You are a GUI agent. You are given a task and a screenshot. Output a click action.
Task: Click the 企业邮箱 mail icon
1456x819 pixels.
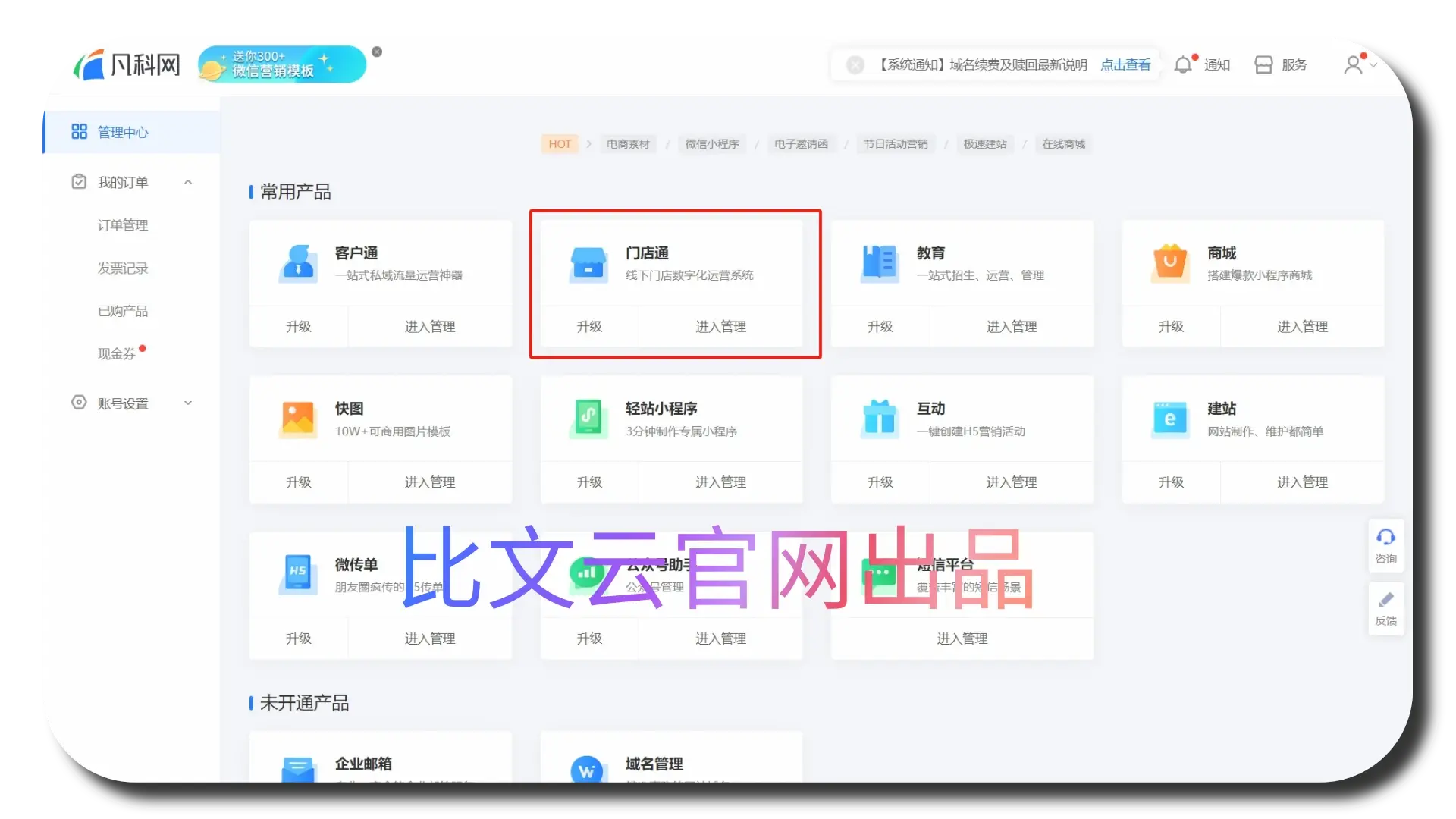299,769
